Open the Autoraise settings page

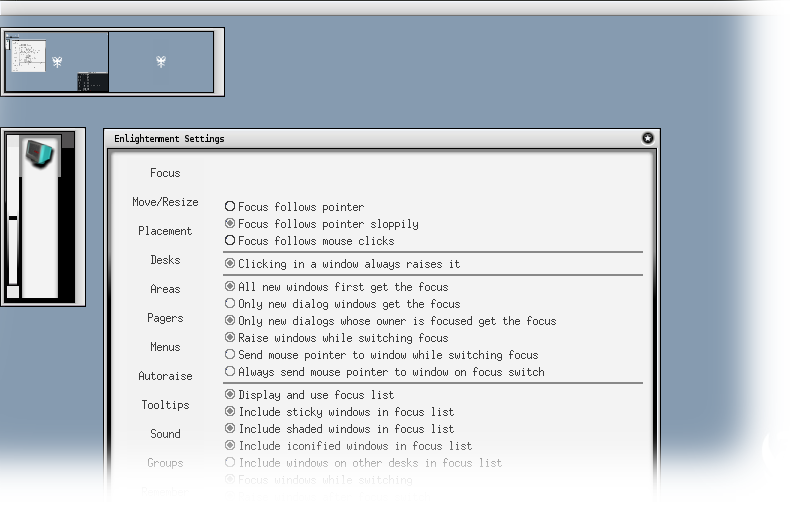[165, 377]
